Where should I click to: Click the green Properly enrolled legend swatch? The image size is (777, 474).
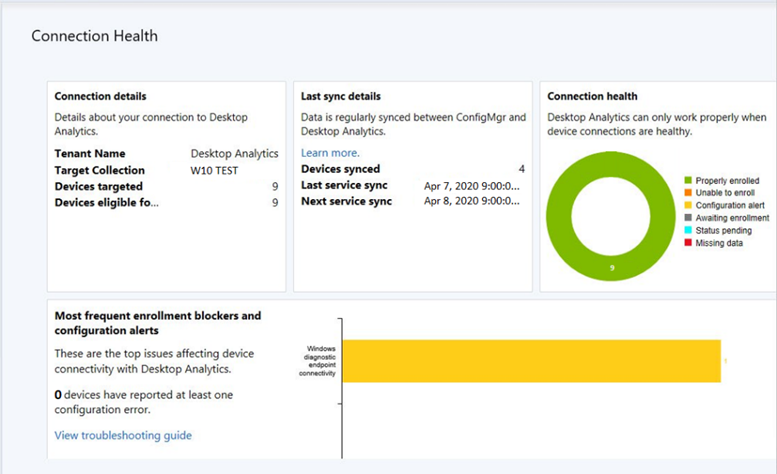[x=688, y=180]
